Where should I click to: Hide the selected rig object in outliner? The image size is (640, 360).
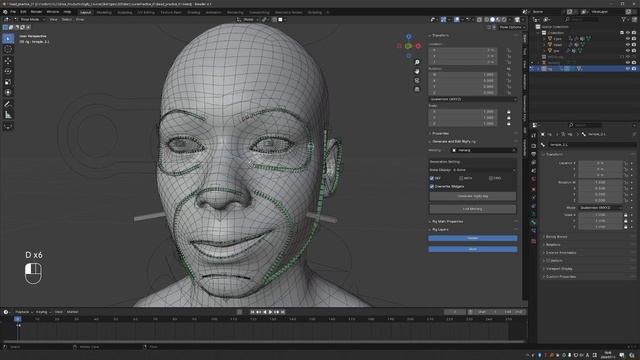[x=628, y=69]
